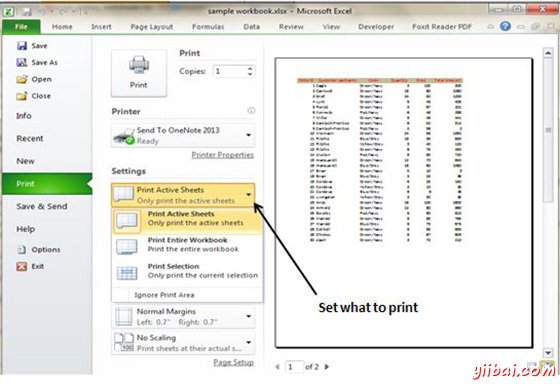This screenshot has width=560, height=384.
Task: Switch to the Insert tab
Action: [101, 27]
